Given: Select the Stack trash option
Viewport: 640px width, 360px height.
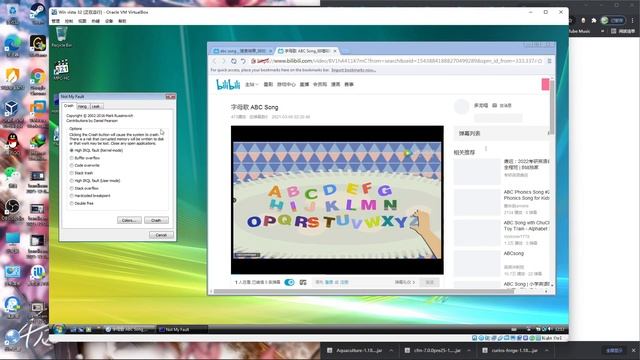Looking at the screenshot, I should point(82,173).
